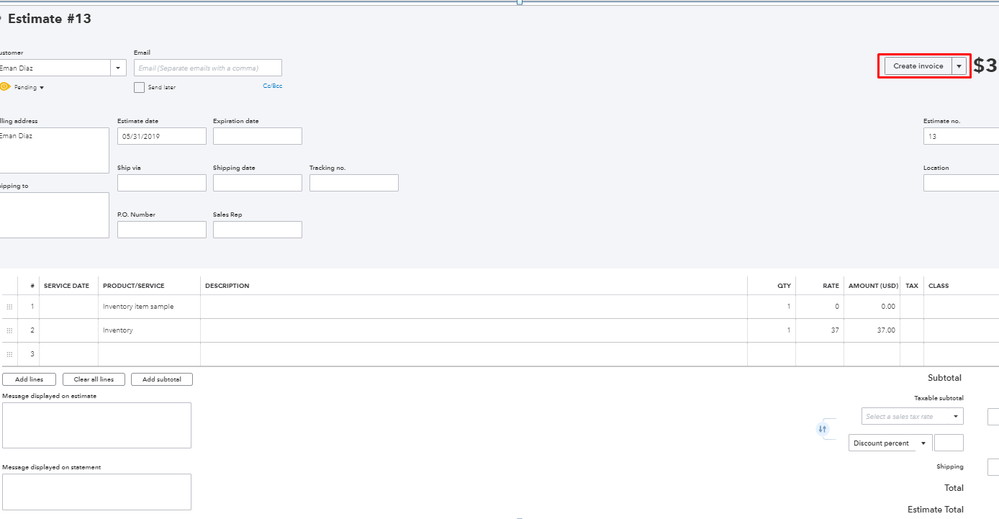Grab the drag handle of row 2
This screenshot has width=999, height=519.
tap(9, 331)
